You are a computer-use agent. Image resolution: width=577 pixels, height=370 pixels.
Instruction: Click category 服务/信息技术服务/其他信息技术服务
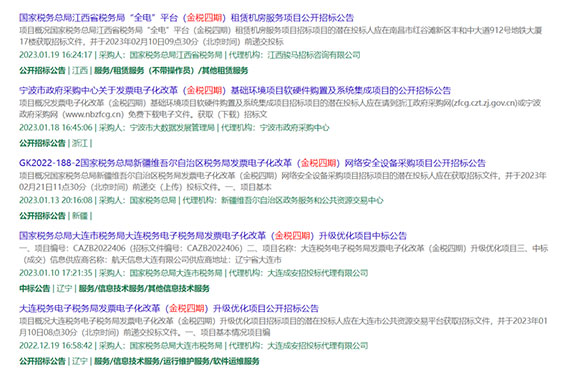[x=144, y=288]
